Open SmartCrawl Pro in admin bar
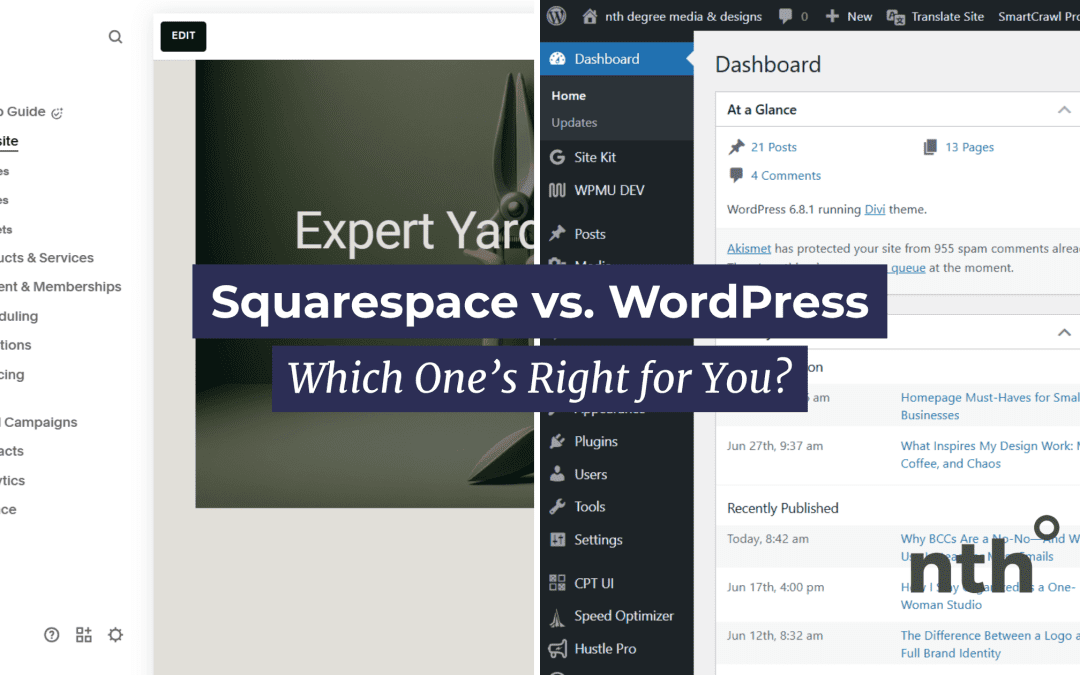Screen dimensions: 1080x675 pos(1039,17)
